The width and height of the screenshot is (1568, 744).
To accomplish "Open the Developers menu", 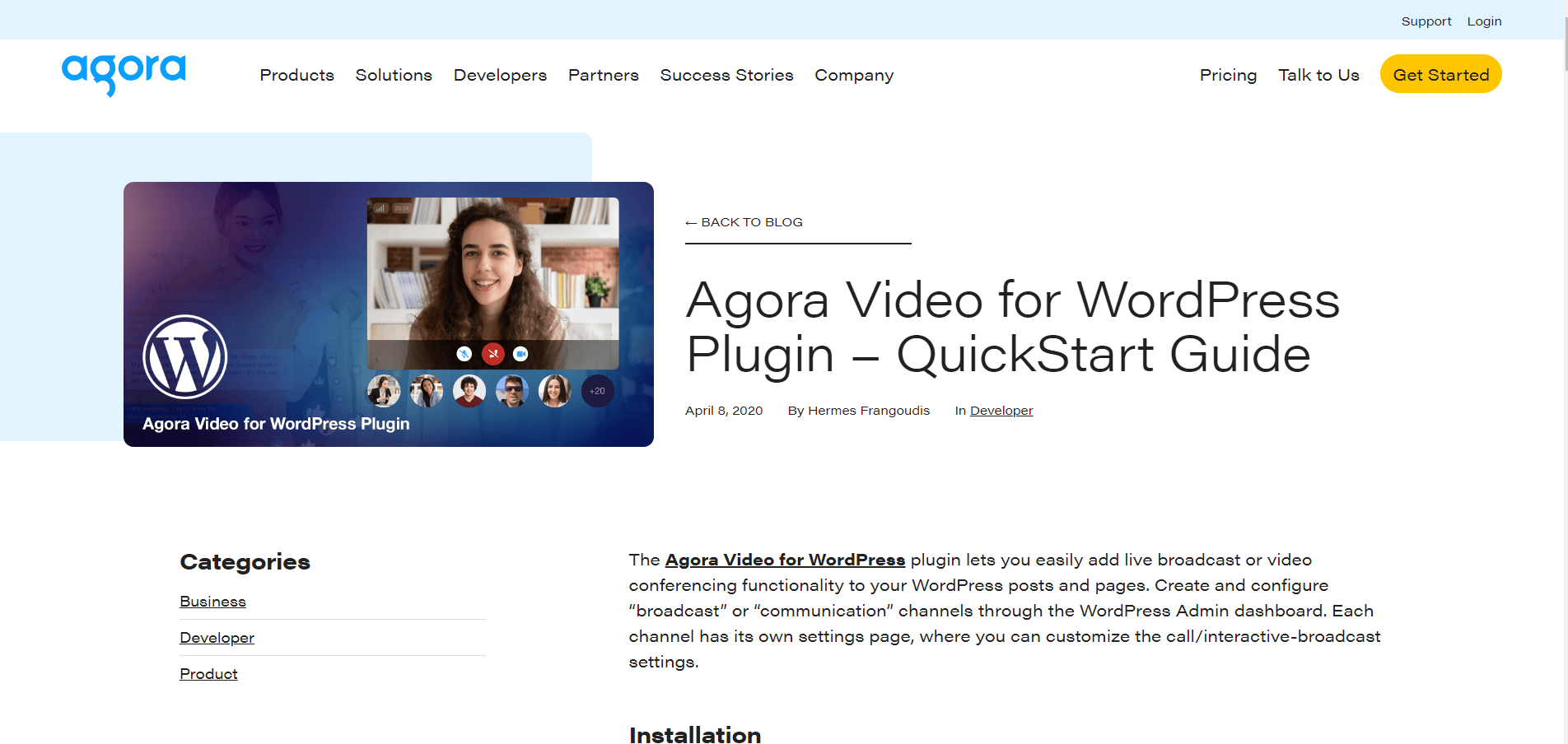I will click(500, 75).
